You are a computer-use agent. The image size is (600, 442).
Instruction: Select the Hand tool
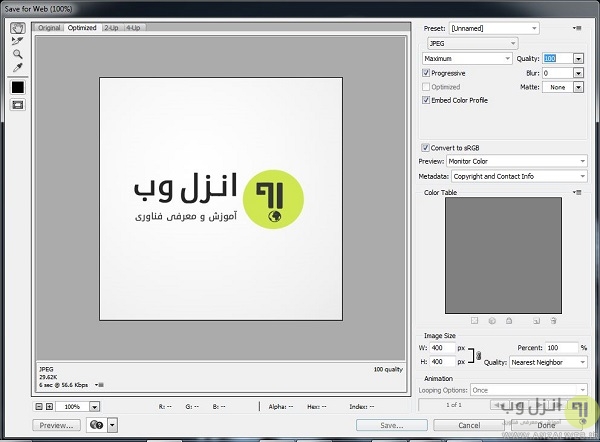pos(17,28)
